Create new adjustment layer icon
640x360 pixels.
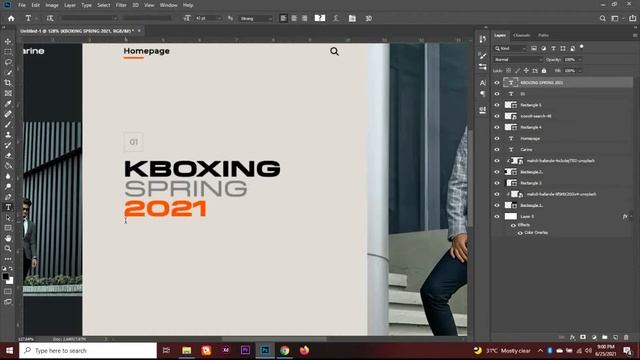click(594, 337)
